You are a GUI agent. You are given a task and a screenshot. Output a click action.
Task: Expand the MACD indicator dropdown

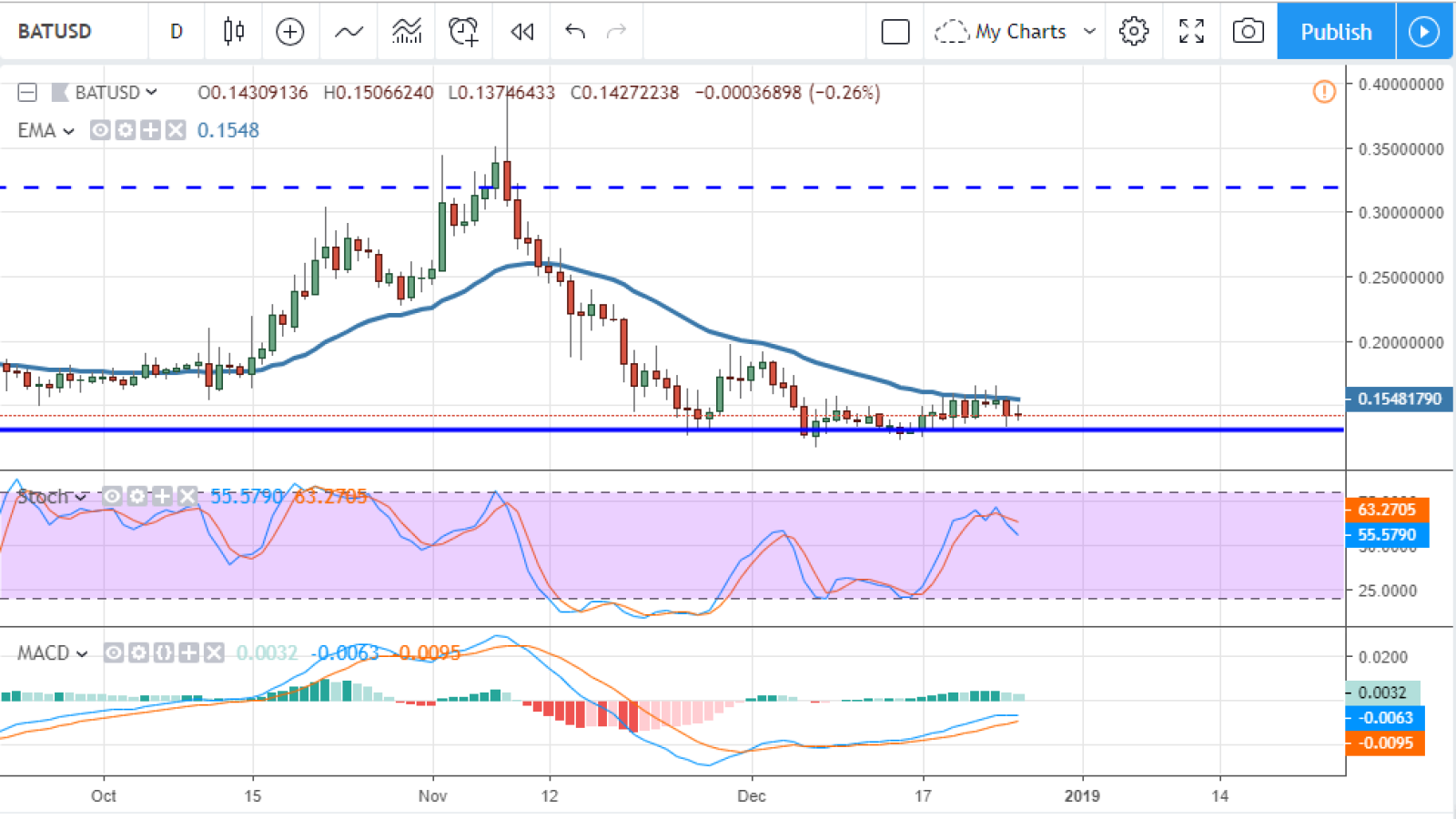point(82,653)
